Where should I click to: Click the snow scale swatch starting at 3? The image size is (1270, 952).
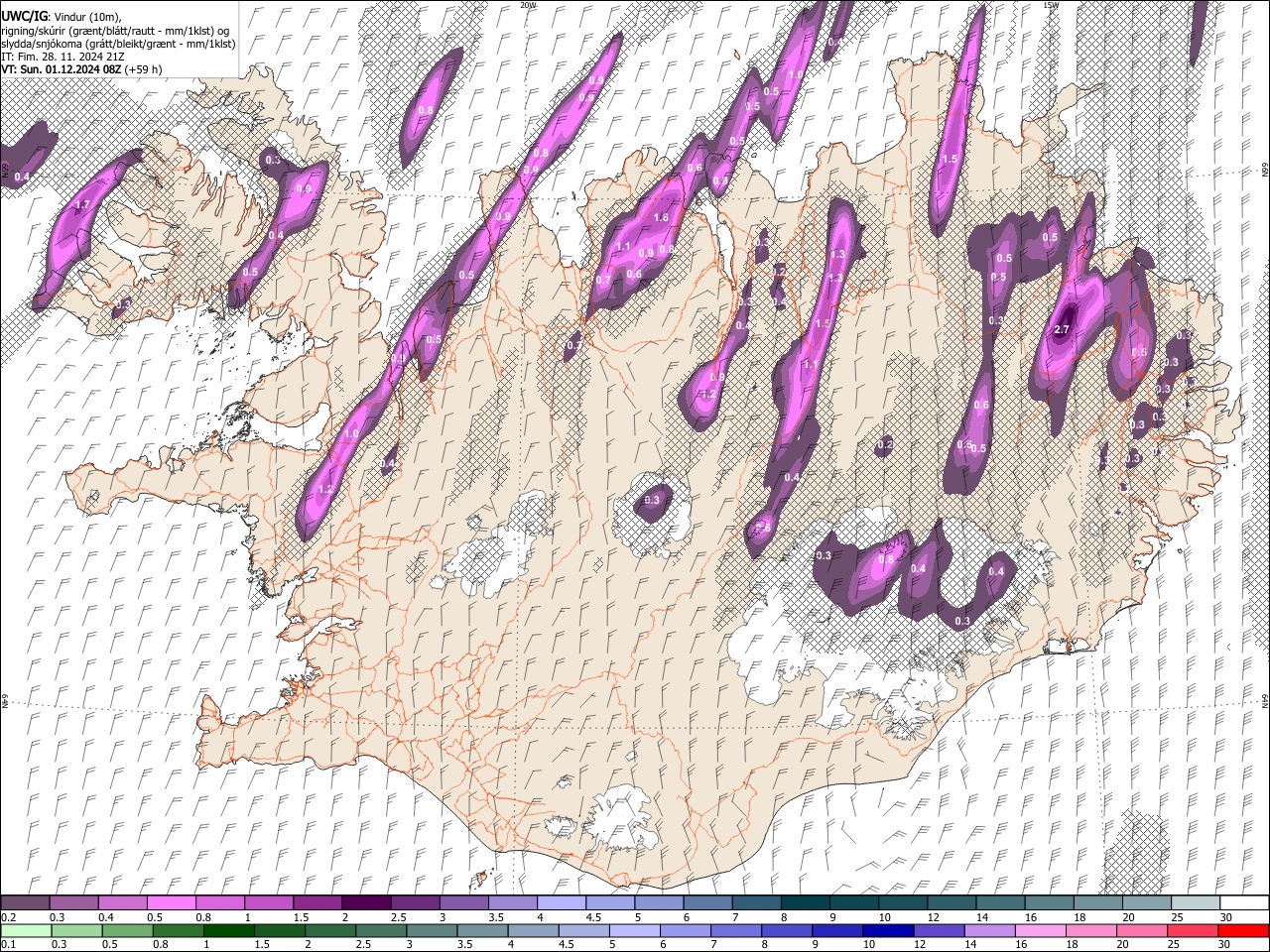(462, 902)
